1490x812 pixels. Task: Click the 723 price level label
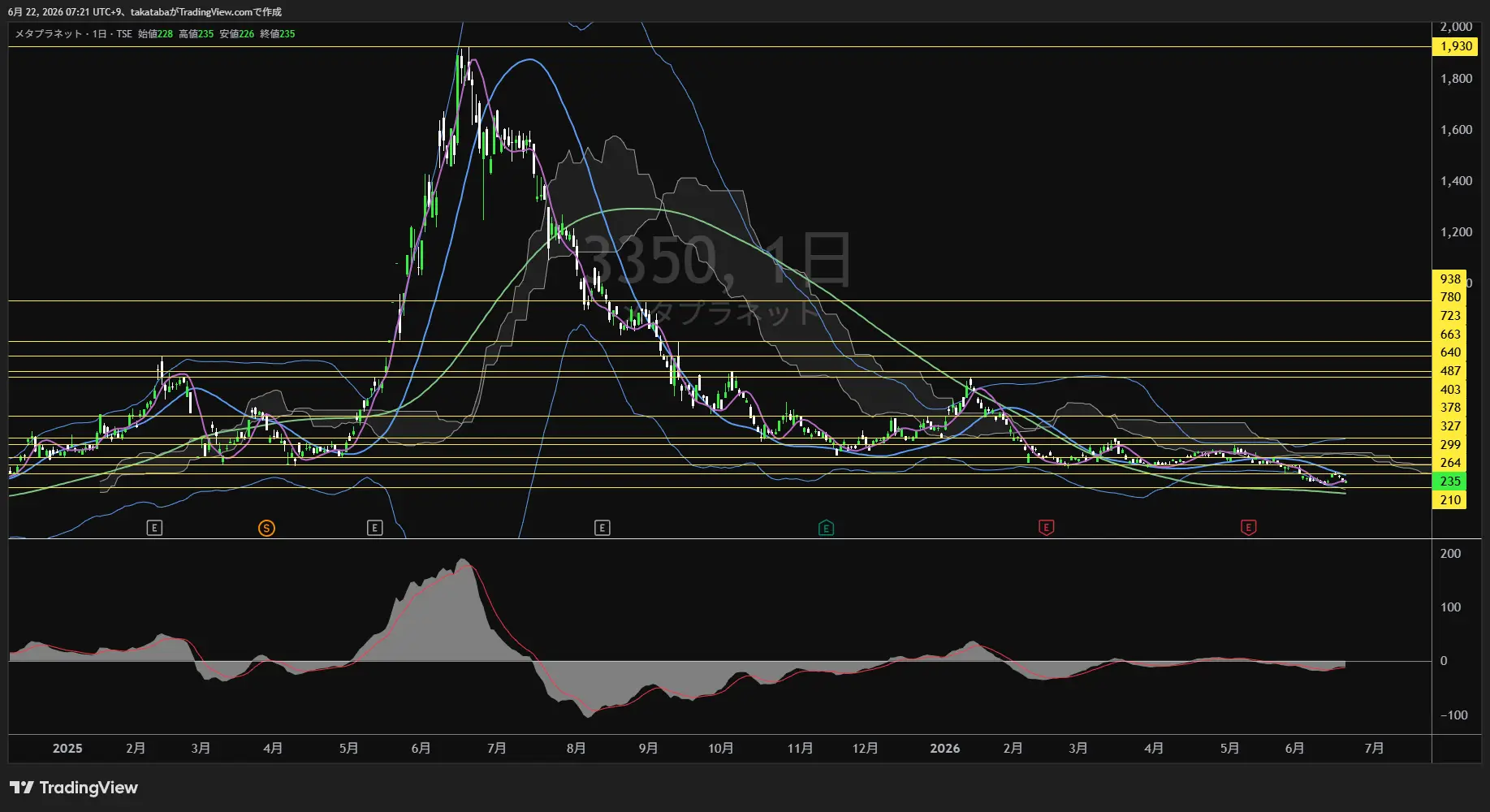pyautogui.click(x=1449, y=316)
